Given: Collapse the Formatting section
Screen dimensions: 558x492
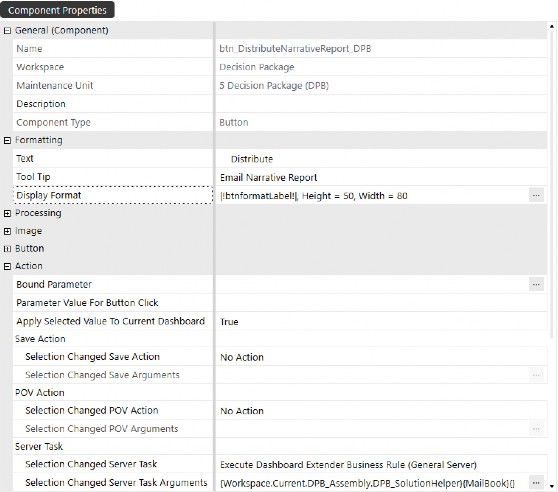Looking at the screenshot, I should (7, 141).
